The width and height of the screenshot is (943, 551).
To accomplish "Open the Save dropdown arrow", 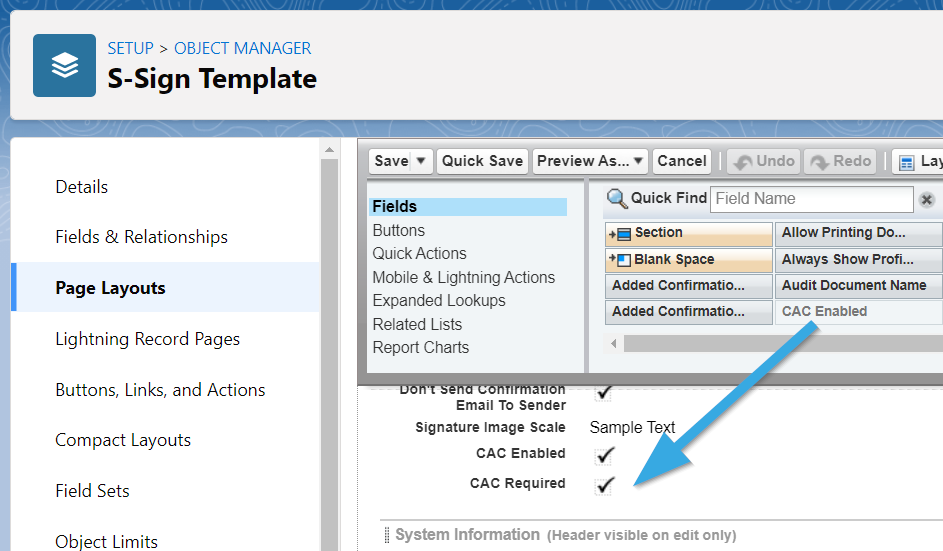I will tap(421, 161).
